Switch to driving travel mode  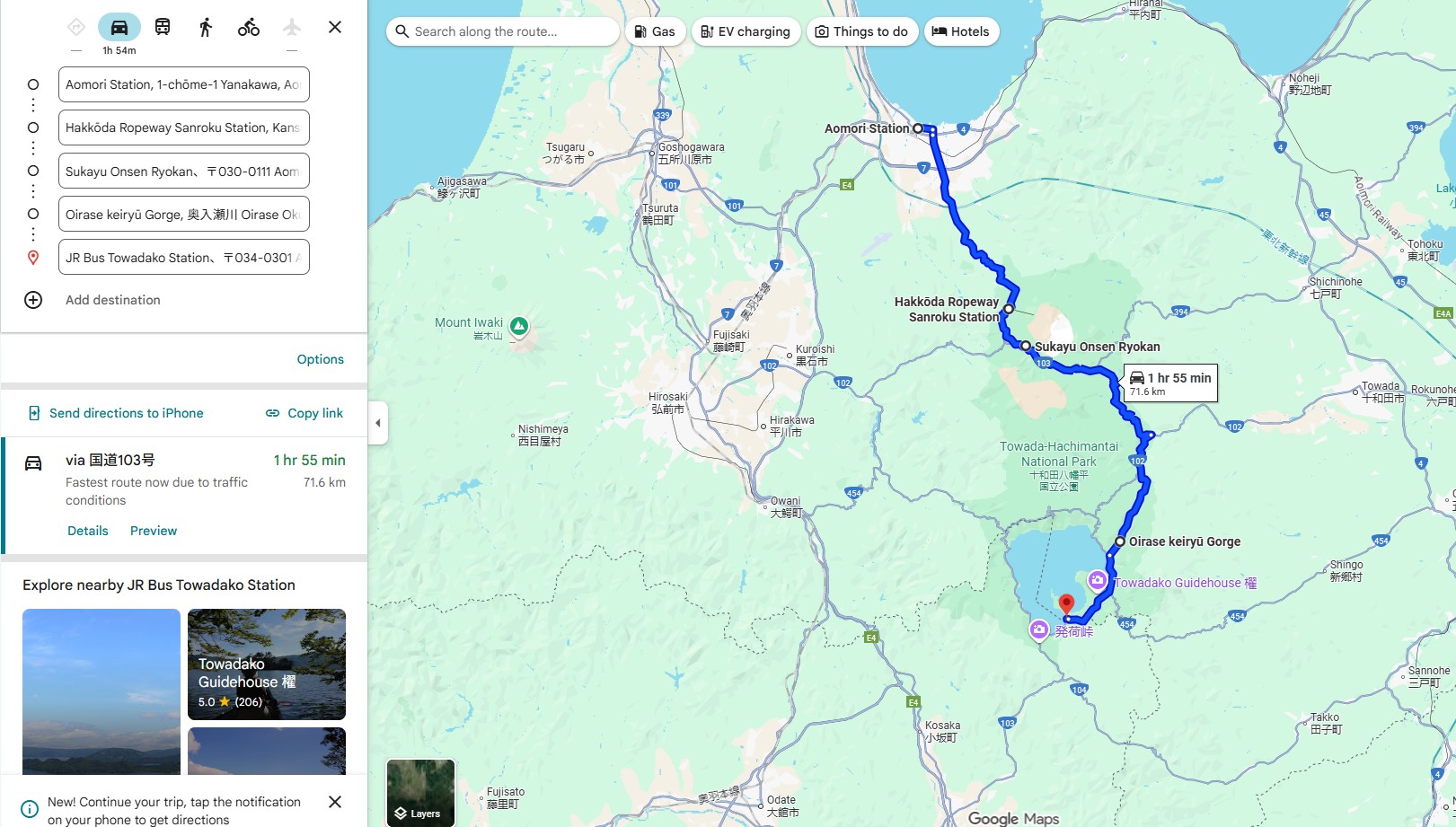point(119,27)
